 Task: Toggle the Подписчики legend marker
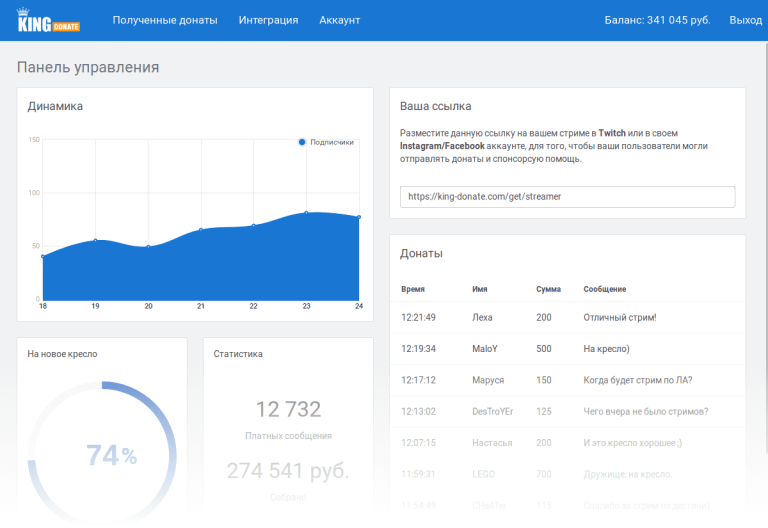click(302, 142)
